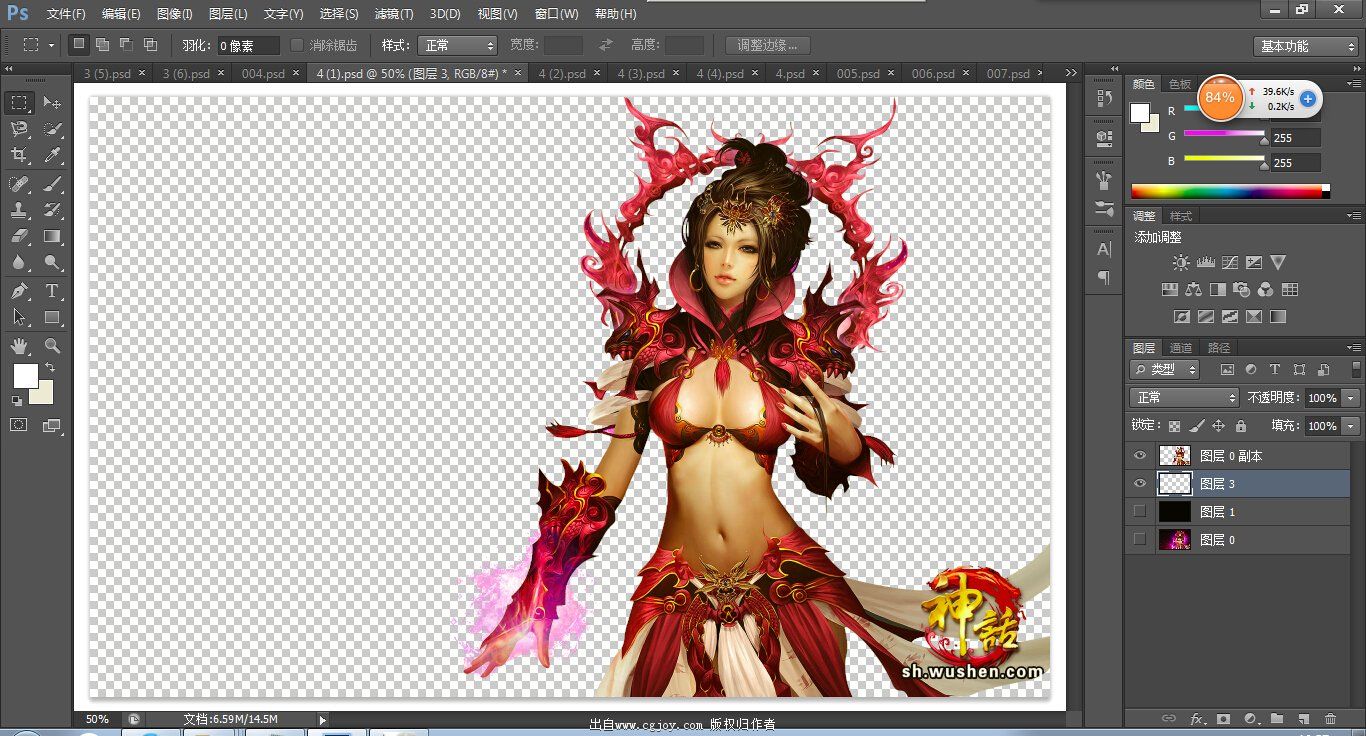Create new layer icon
1366x736 pixels.
click(1303, 718)
